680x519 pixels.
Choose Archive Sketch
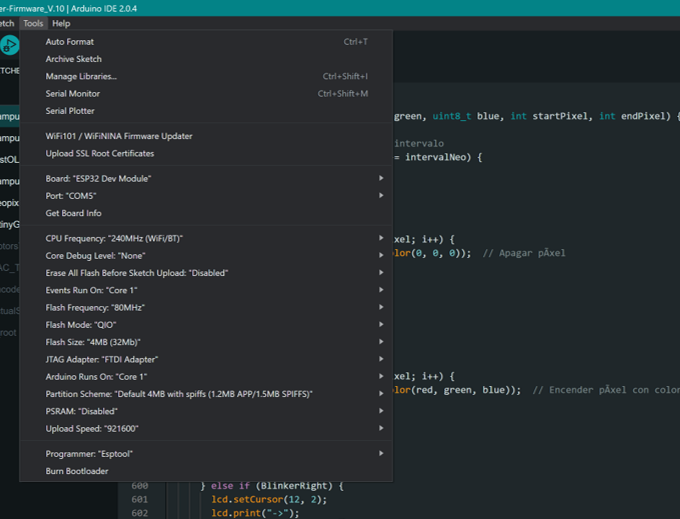(206, 59)
